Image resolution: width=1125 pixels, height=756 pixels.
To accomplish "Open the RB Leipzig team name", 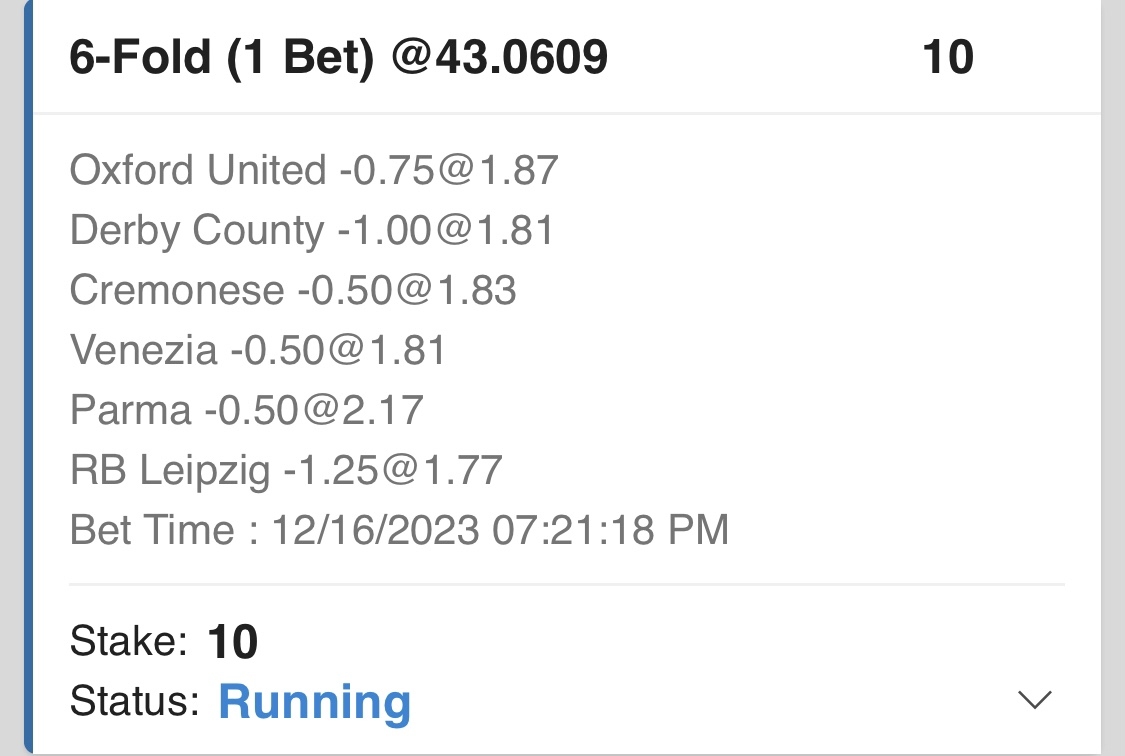I will (170, 471).
